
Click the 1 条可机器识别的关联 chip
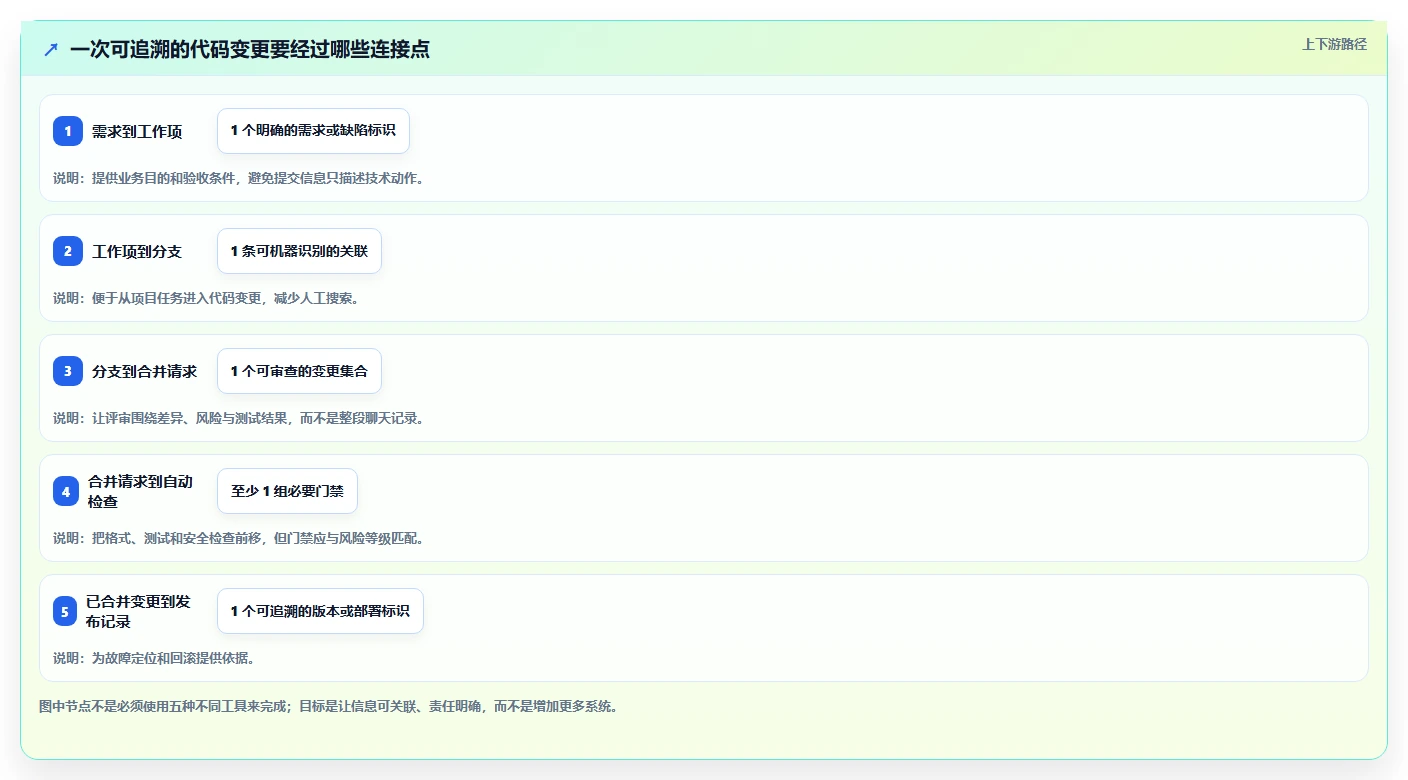pyautogui.click(x=299, y=251)
